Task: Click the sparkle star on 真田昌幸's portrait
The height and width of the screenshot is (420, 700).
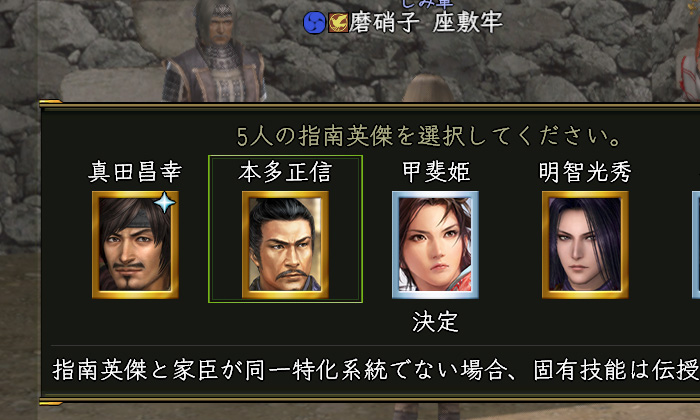Action: pos(165,203)
